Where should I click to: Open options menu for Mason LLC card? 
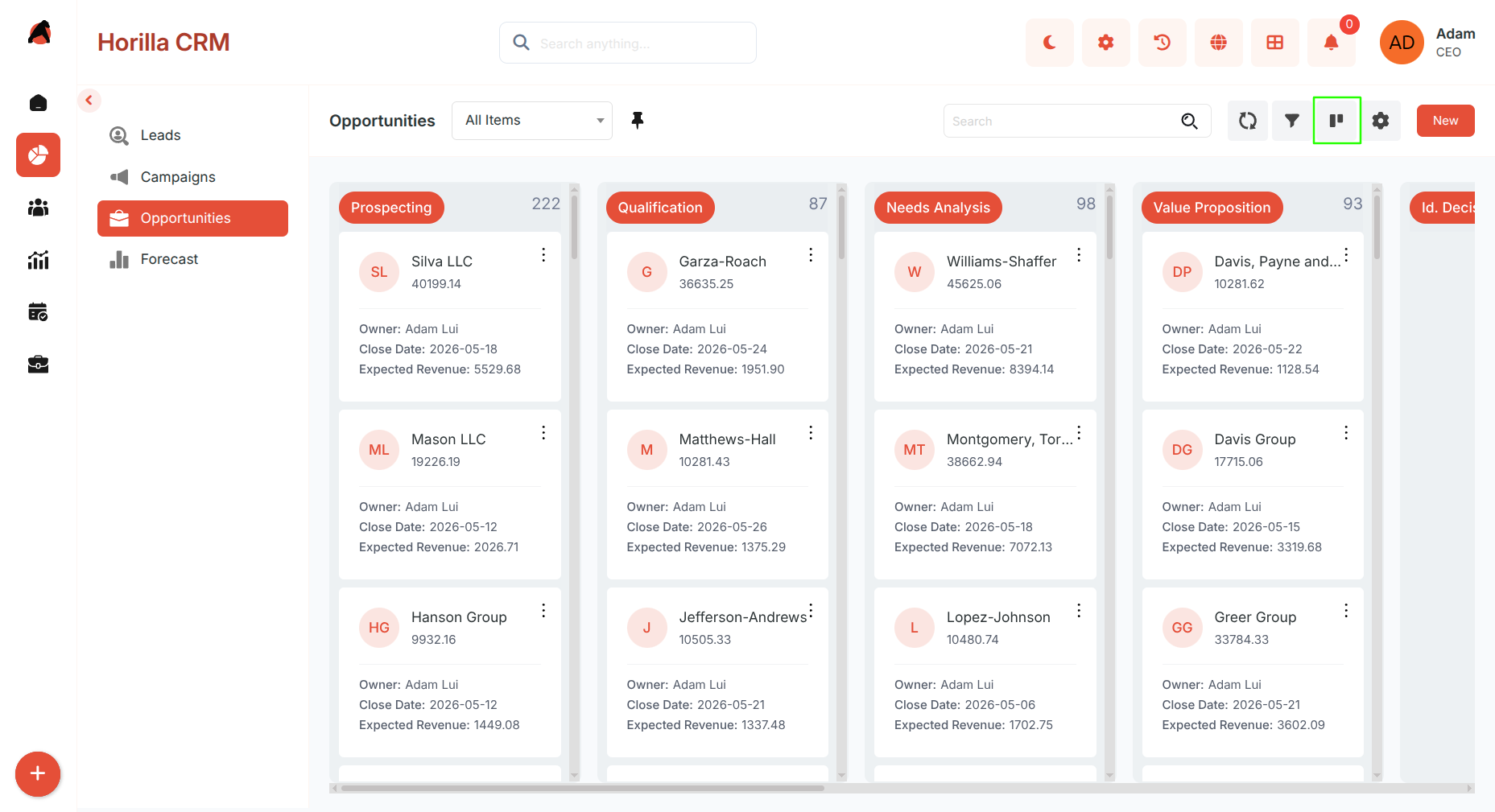coord(543,433)
